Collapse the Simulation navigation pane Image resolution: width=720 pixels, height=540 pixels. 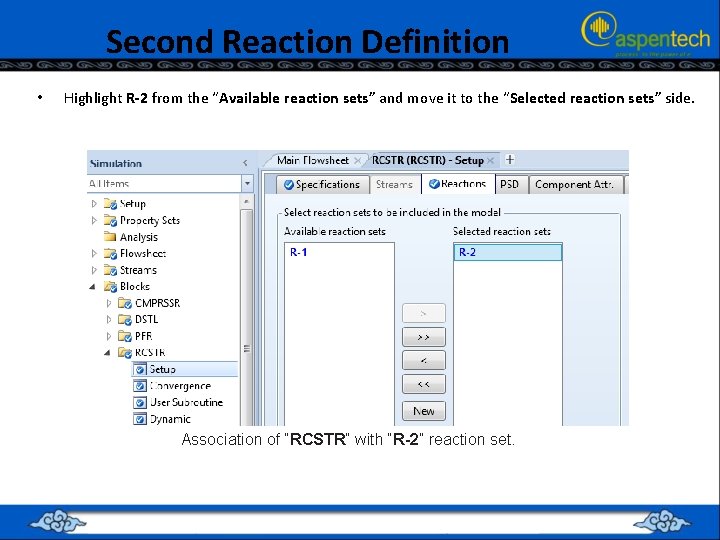pos(245,163)
